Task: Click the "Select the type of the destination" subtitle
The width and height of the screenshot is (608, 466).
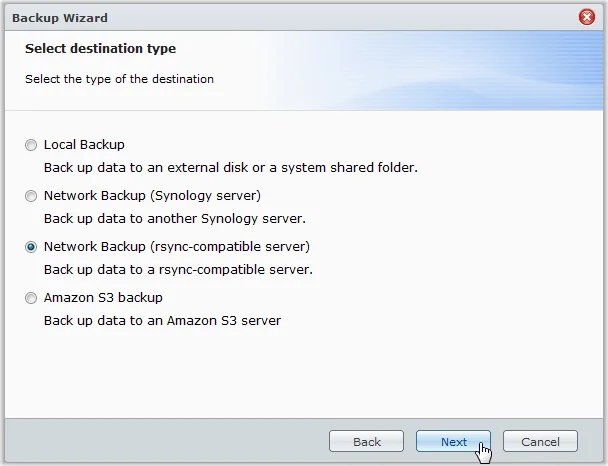Action: (119, 79)
